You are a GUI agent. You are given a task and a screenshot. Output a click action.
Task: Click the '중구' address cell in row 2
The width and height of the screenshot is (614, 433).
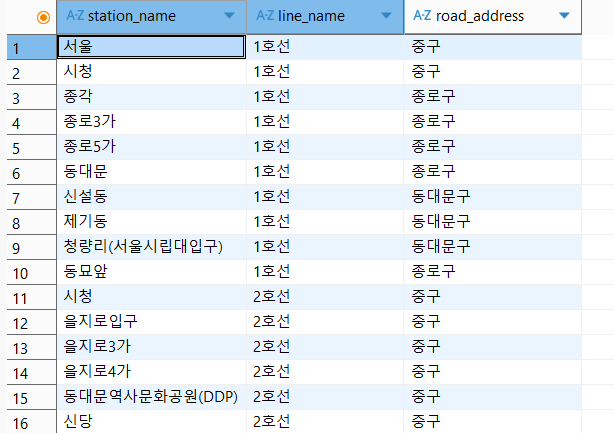click(493, 72)
